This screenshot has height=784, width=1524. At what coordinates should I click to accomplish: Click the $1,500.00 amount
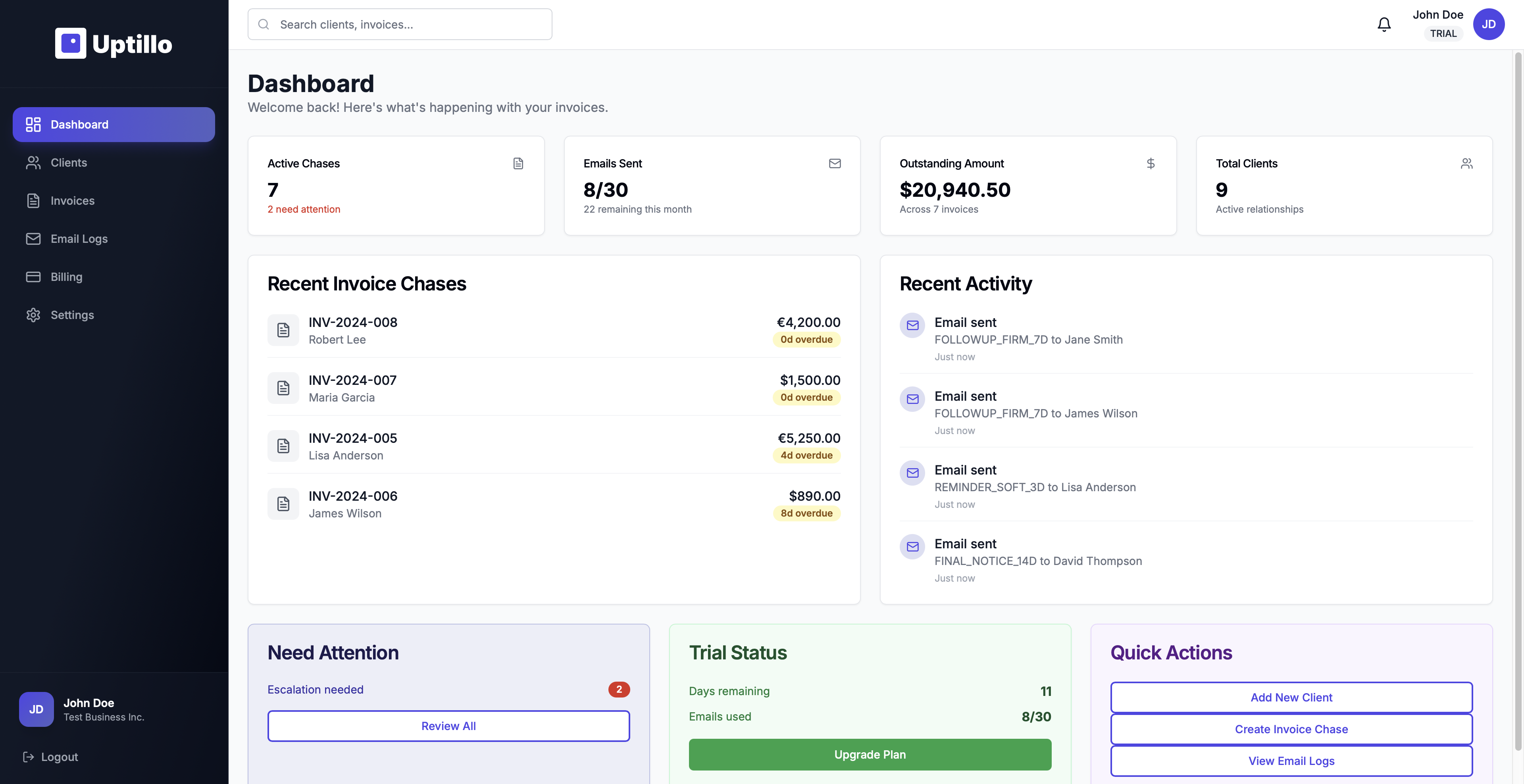[x=810, y=380]
